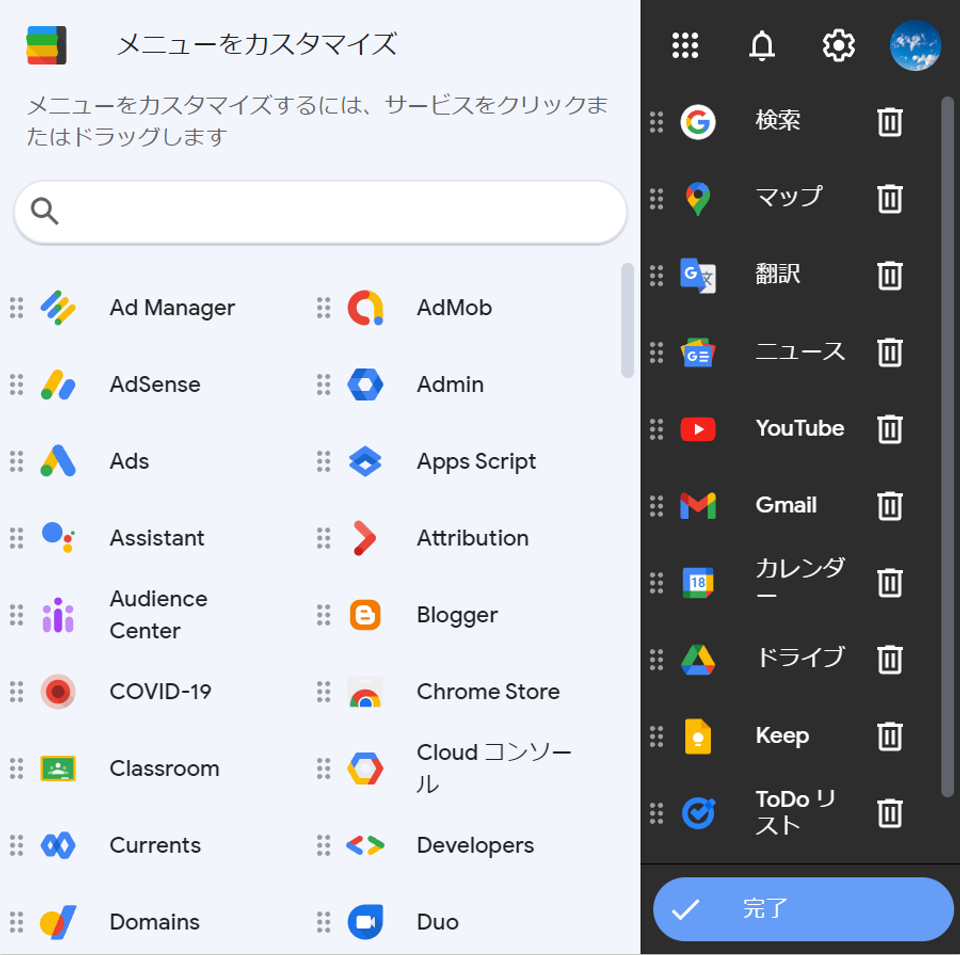The width and height of the screenshot is (960, 955).
Task: Add the Assistant icon
Action: coord(58,537)
